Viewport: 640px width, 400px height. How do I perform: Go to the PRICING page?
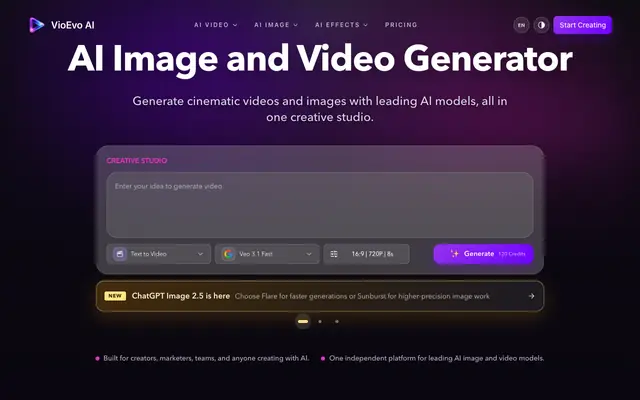pyautogui.click(x=401, y=25)
